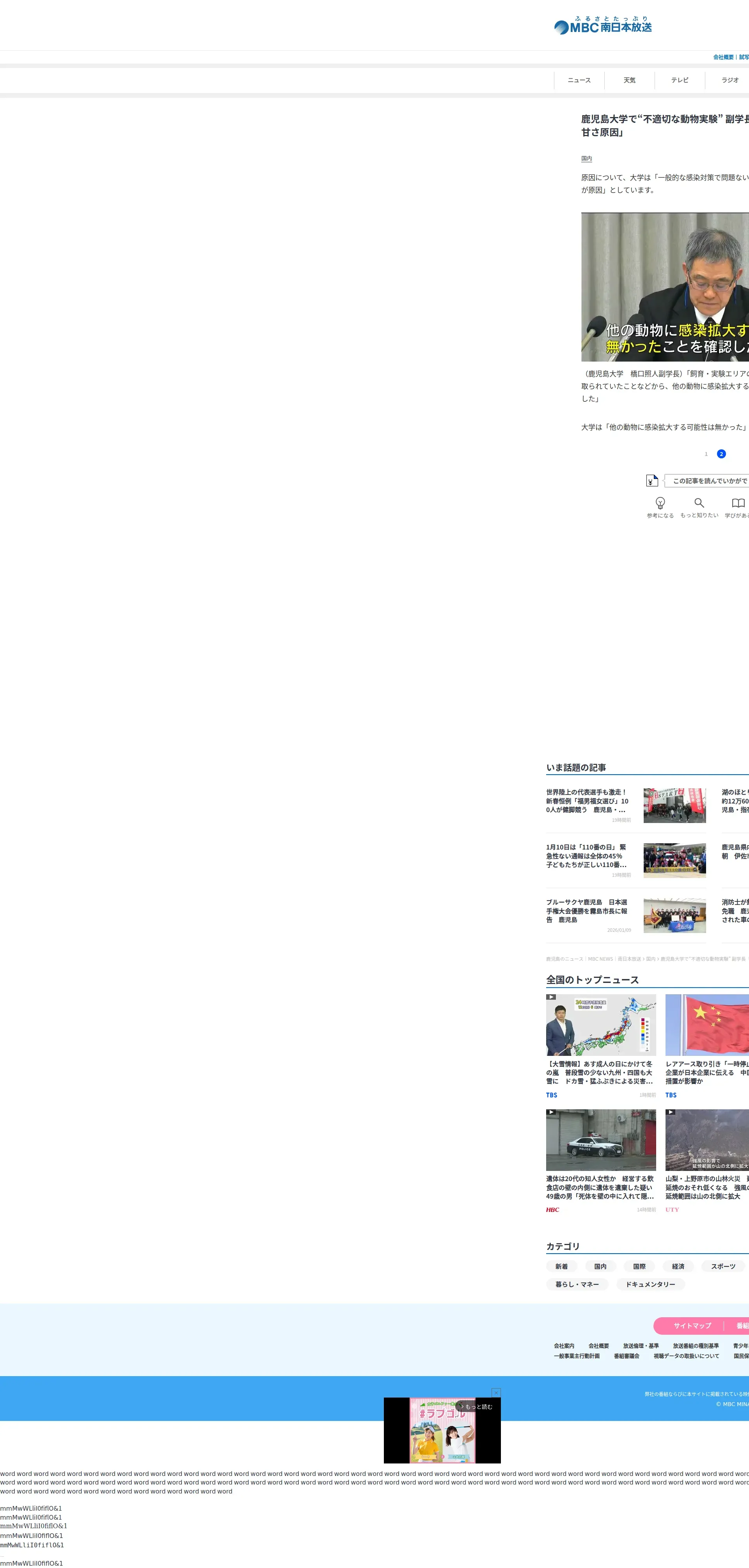Open the 福男福女選び article thumbnail

coord(674,805)
